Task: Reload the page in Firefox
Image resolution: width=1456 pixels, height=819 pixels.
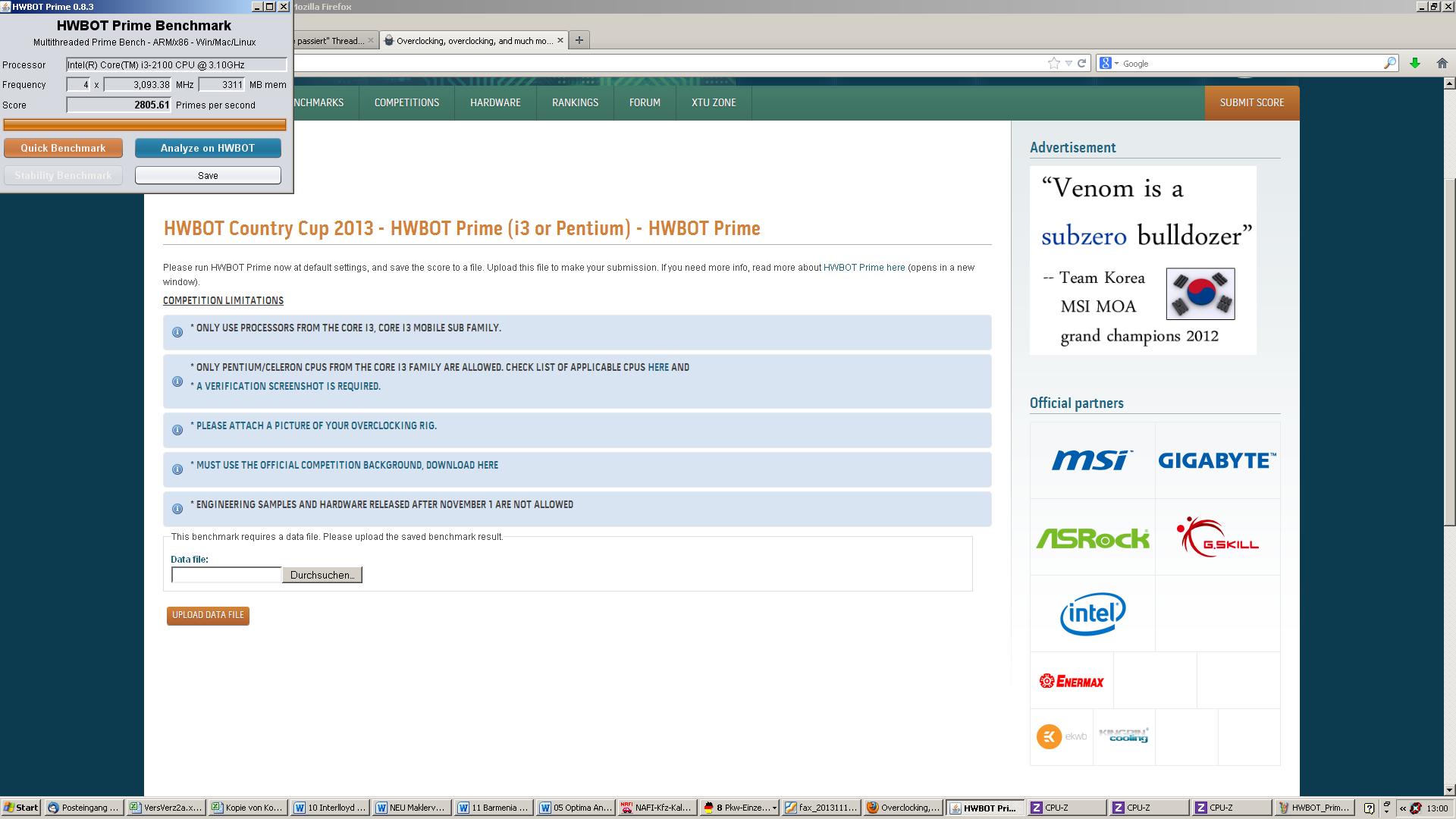Action: click(x=1082, y=63)
